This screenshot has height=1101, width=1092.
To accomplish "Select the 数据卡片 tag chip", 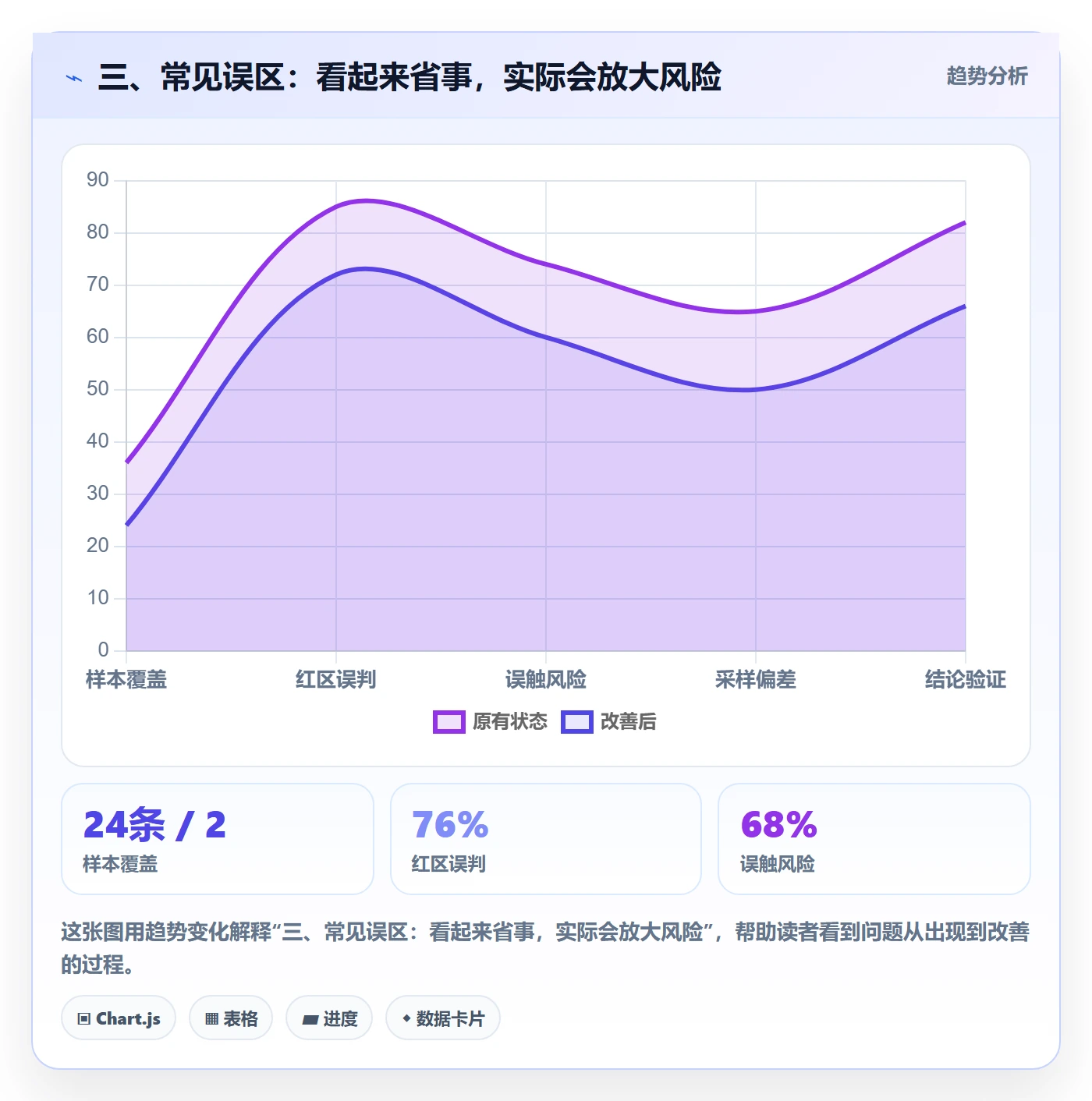I will pyautogui.click(x=443, y=1018).
